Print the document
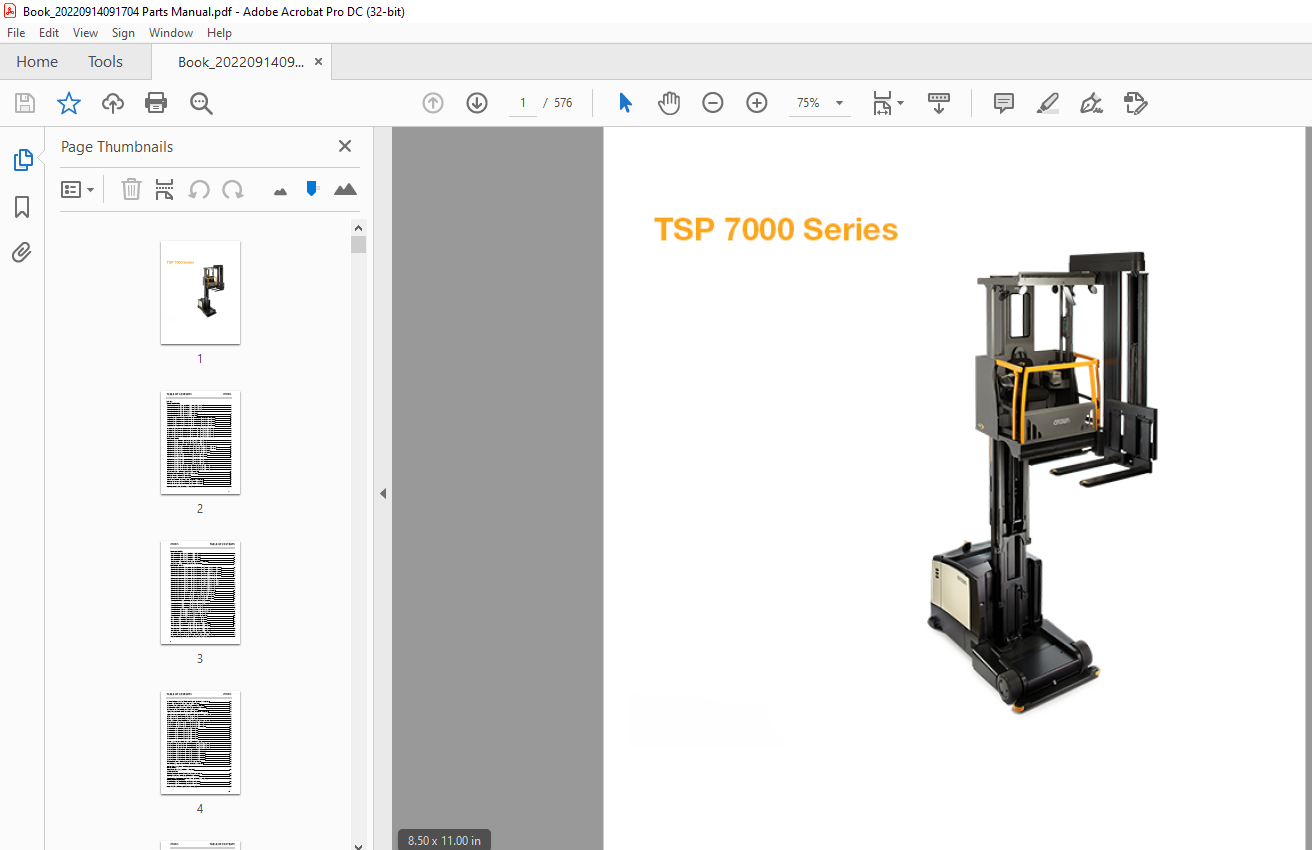 (156, 103)
